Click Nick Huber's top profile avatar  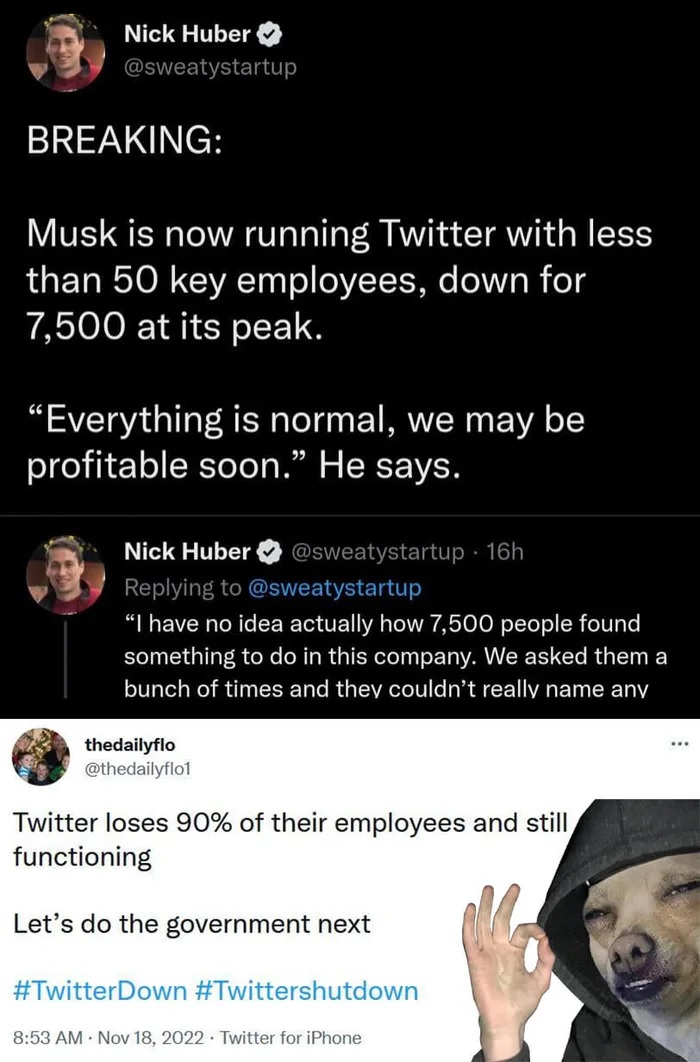[x=65, y=52]
